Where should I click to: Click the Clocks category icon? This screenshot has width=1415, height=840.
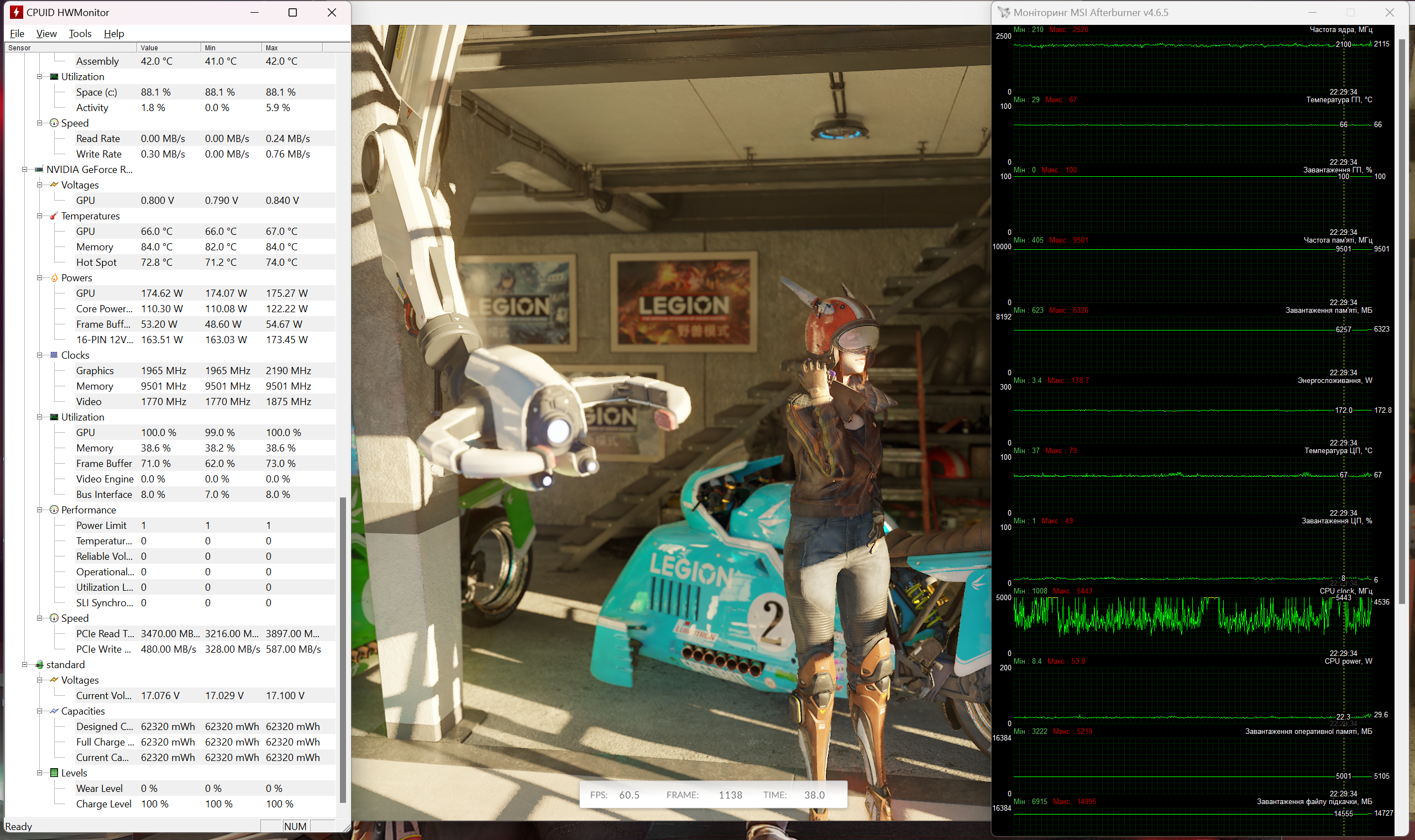coord(54,355)
